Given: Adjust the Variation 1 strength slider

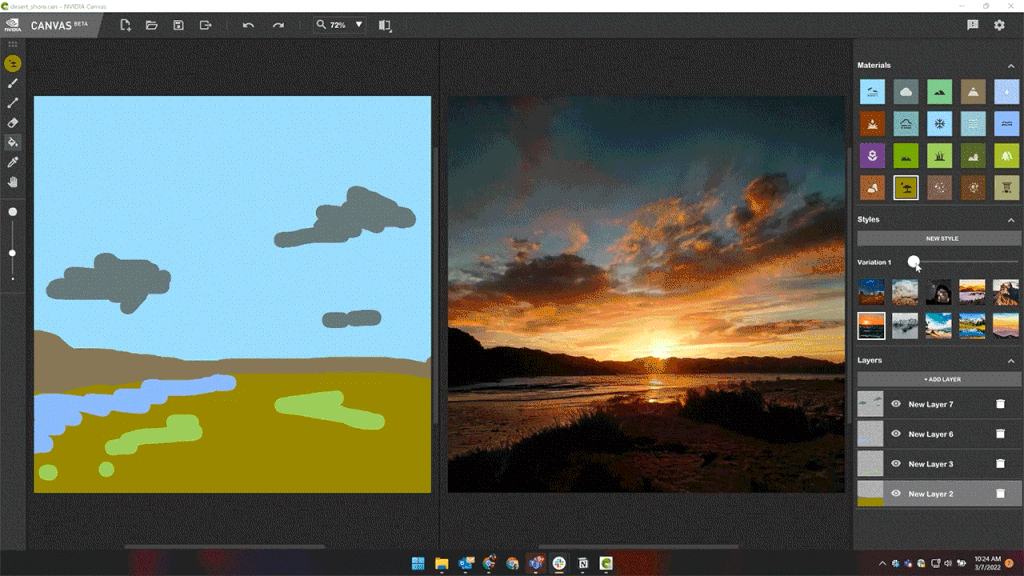Looking at the screenshot, I should pyautogui.click(x=913, y=263).
